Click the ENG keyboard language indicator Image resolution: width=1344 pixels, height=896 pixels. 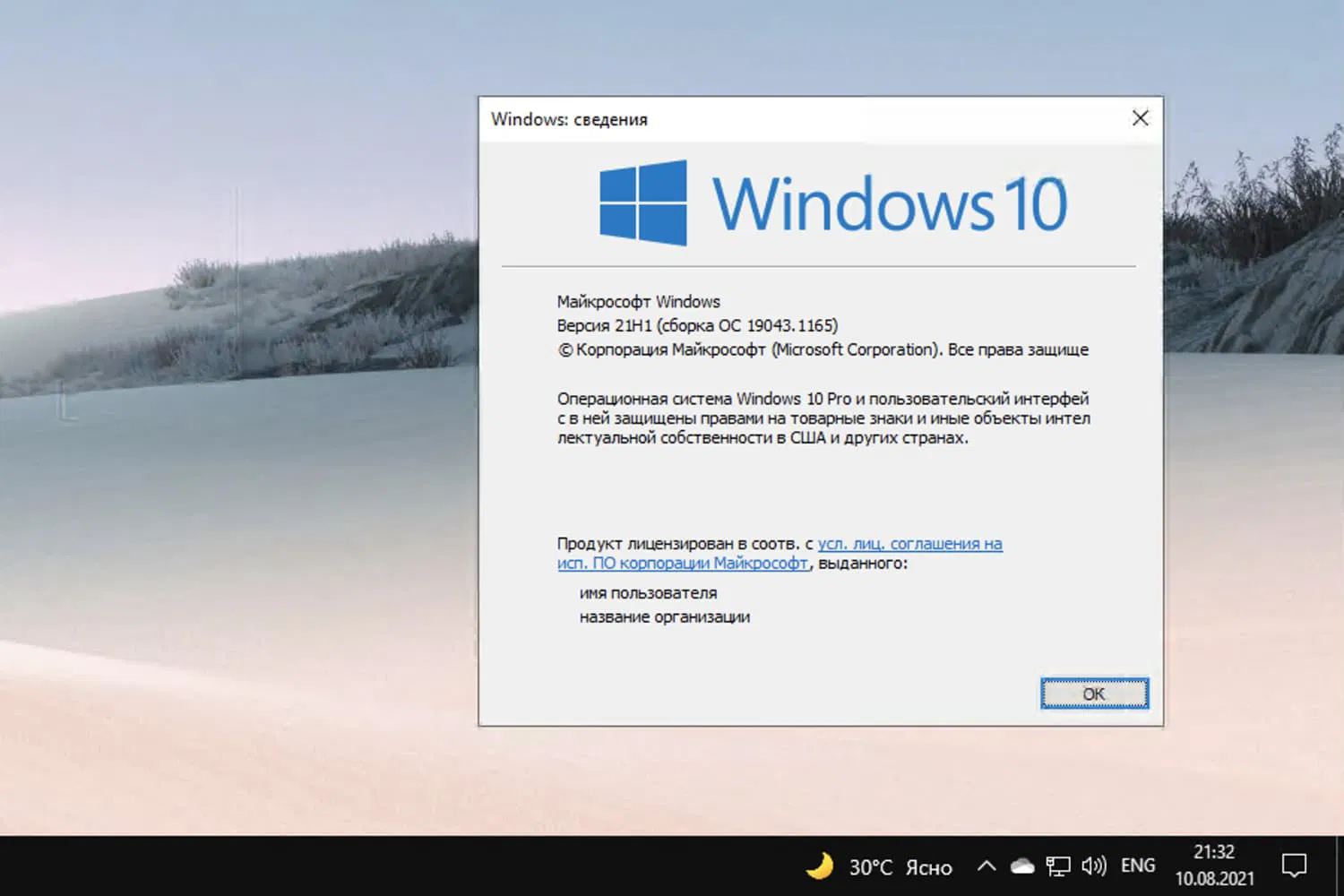[1137, 866]
